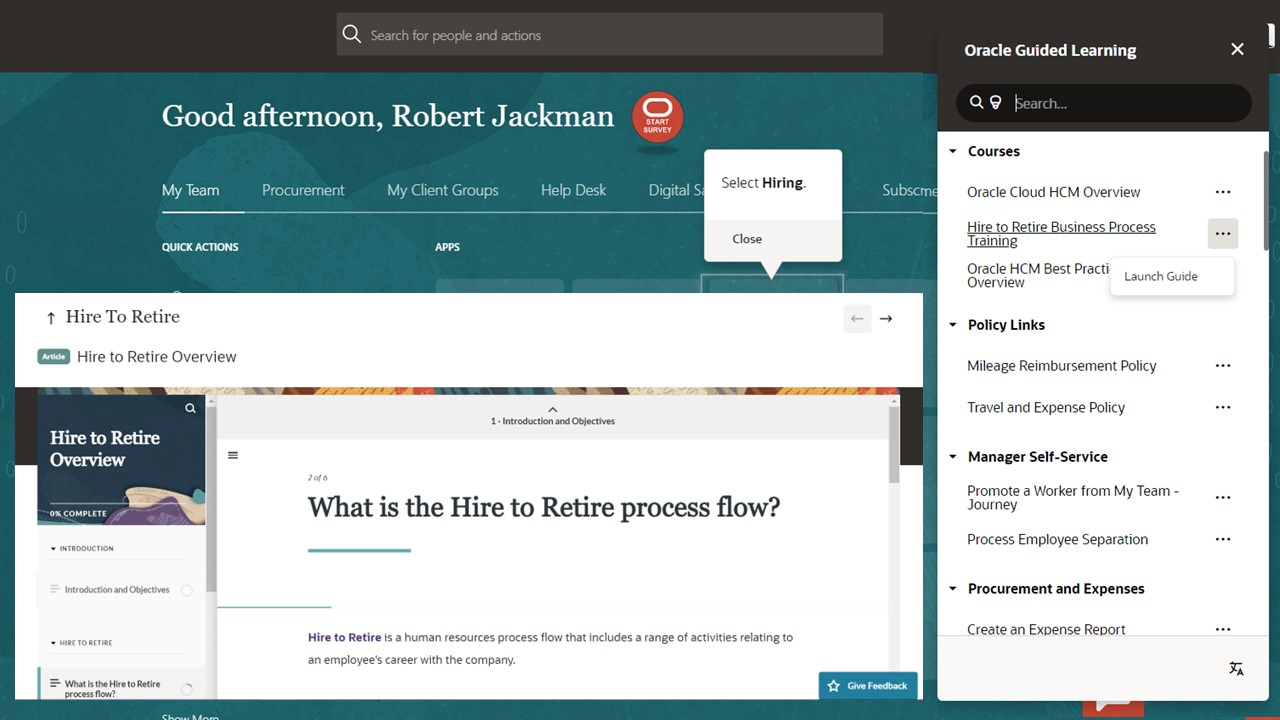Click the lightbulb icon in Guided Learning search
This screenshot has height=720, width=1280.
click(x=996, y=103)
